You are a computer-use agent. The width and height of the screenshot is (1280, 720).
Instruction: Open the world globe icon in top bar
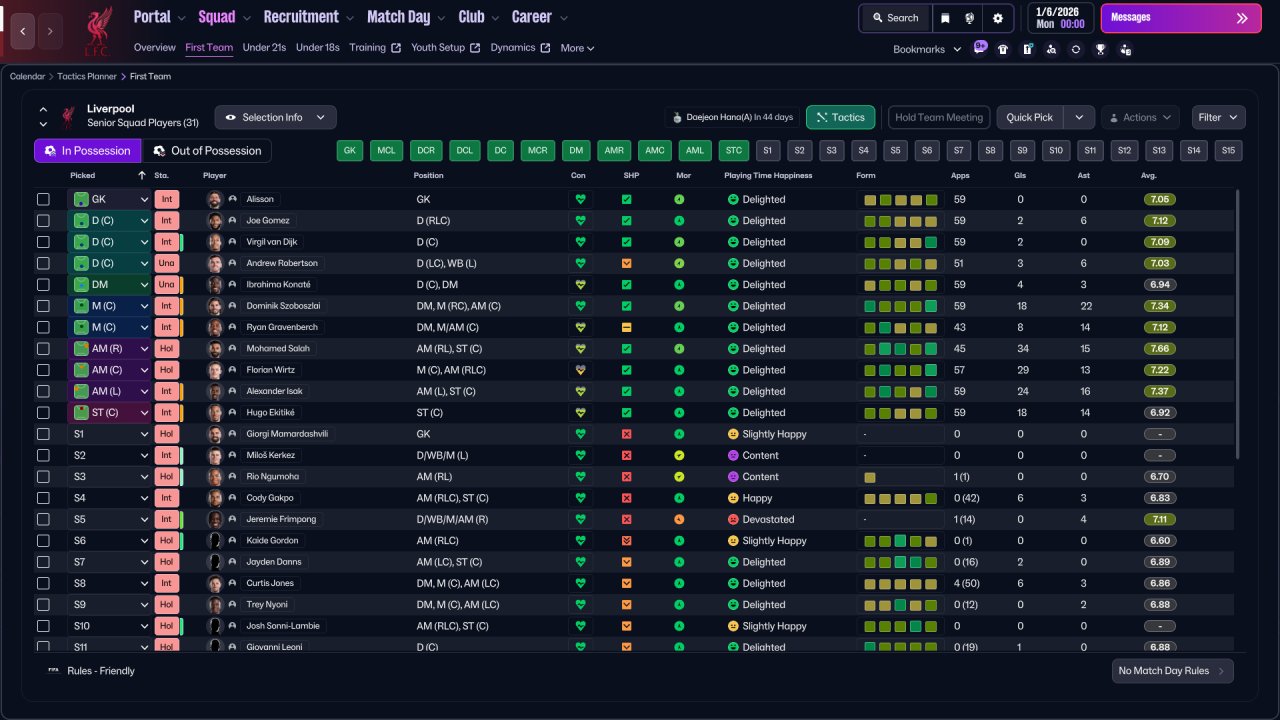point(969,18)
